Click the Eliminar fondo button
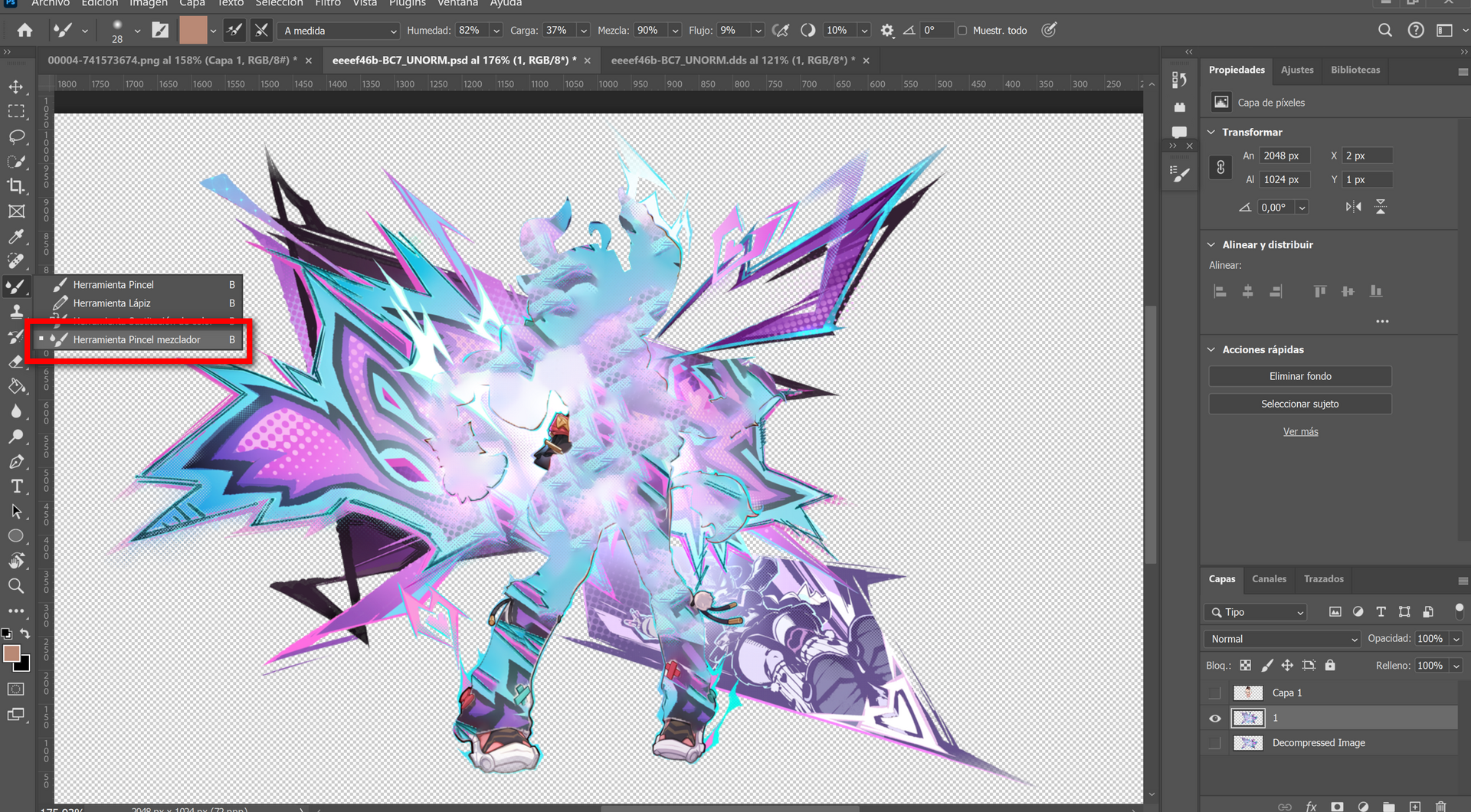This screenshot has width=1471, height=812. 1300,376
